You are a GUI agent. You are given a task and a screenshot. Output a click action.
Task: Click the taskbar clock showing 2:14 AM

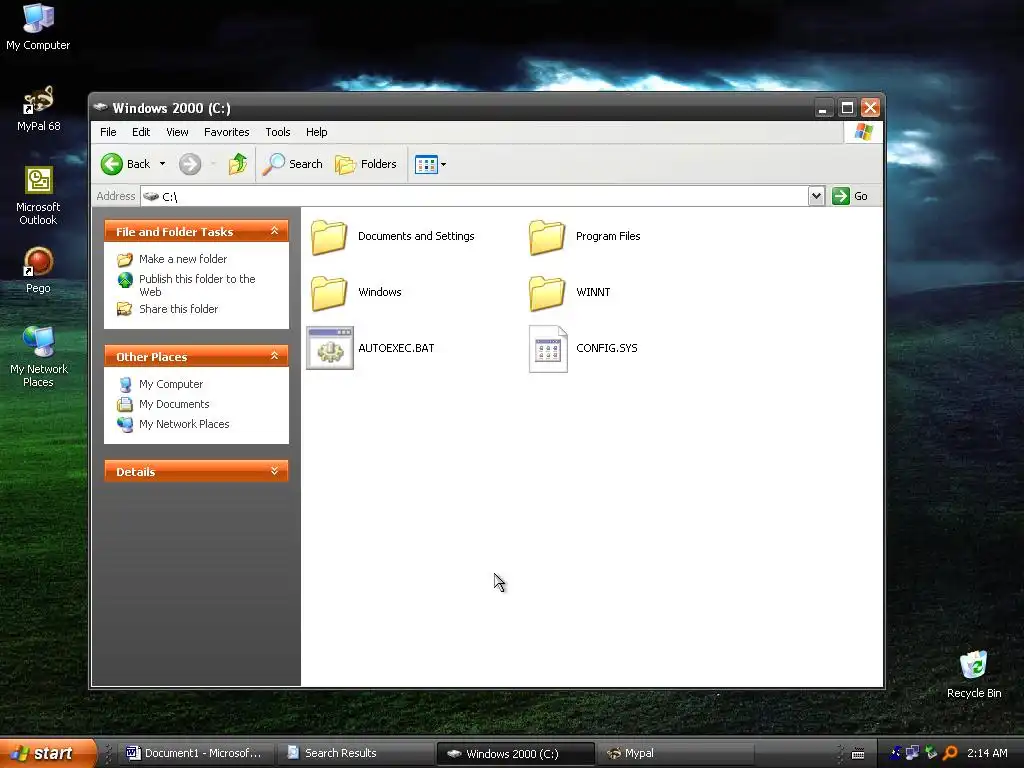coord(987,753)
